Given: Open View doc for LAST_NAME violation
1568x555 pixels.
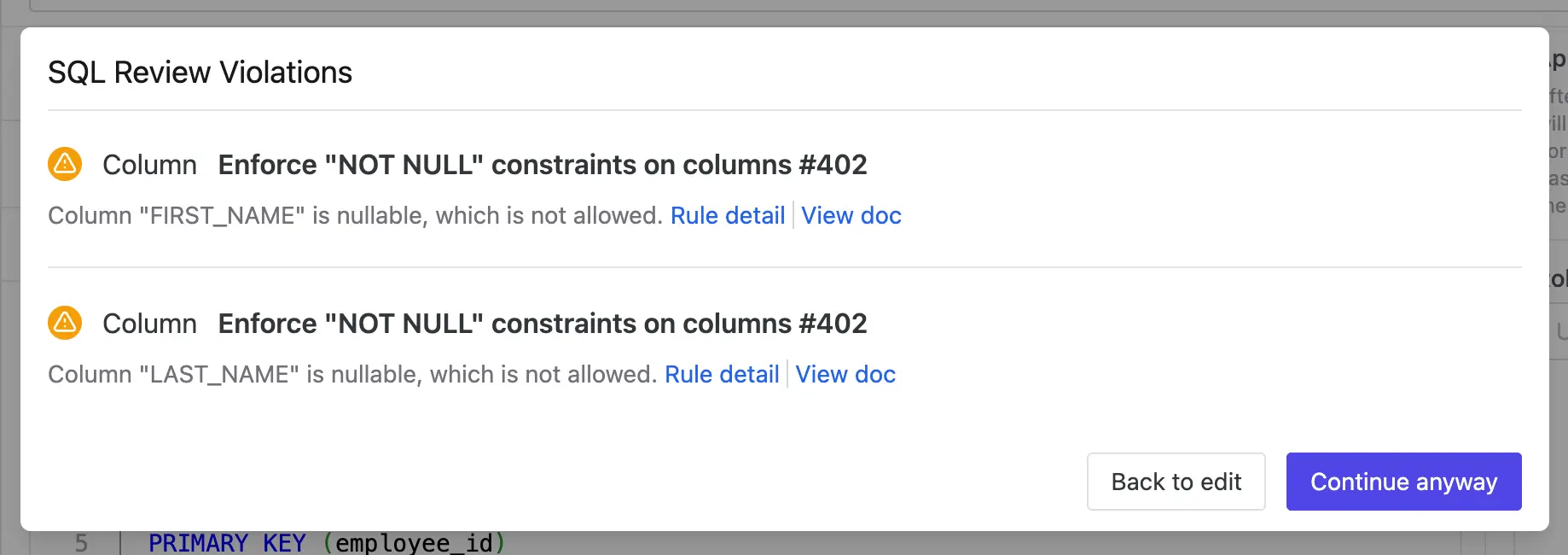Looking at the screenshot, I should tap(845, 374).
